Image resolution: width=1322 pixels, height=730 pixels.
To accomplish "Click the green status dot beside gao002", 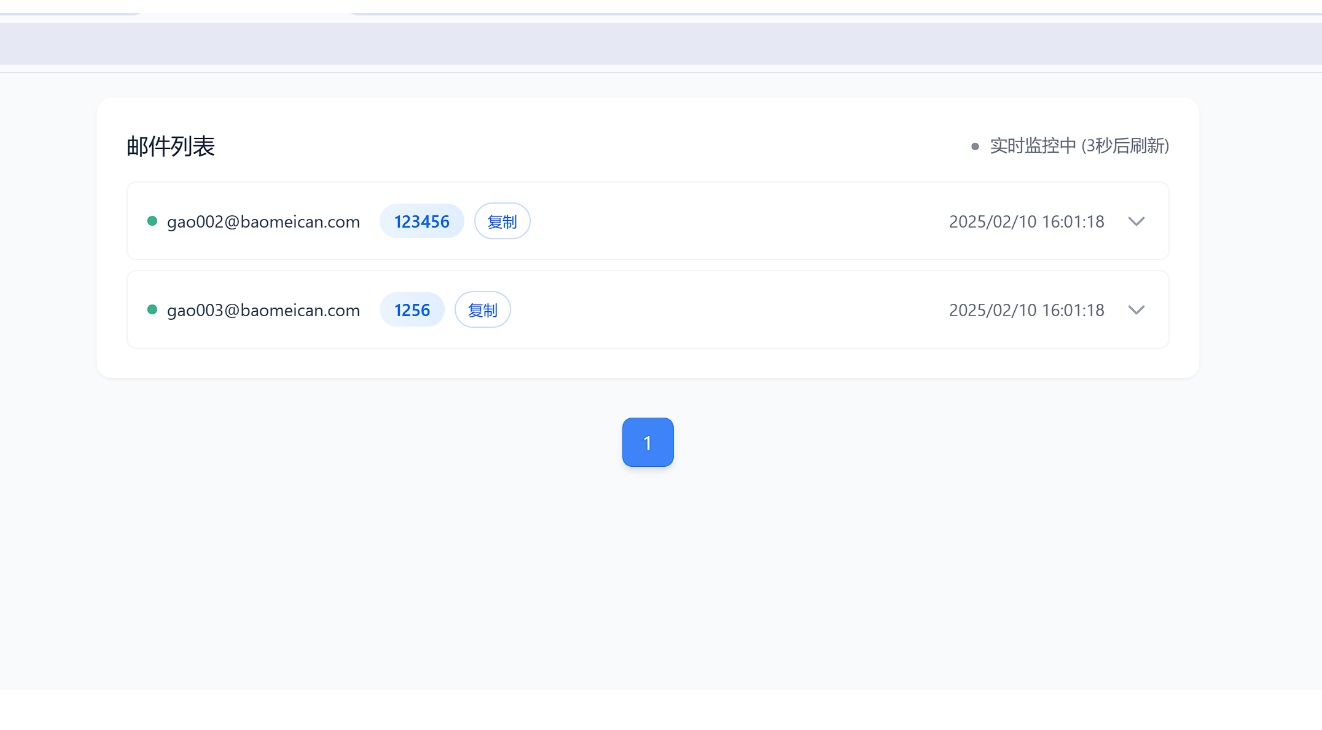I will (152, 221).
